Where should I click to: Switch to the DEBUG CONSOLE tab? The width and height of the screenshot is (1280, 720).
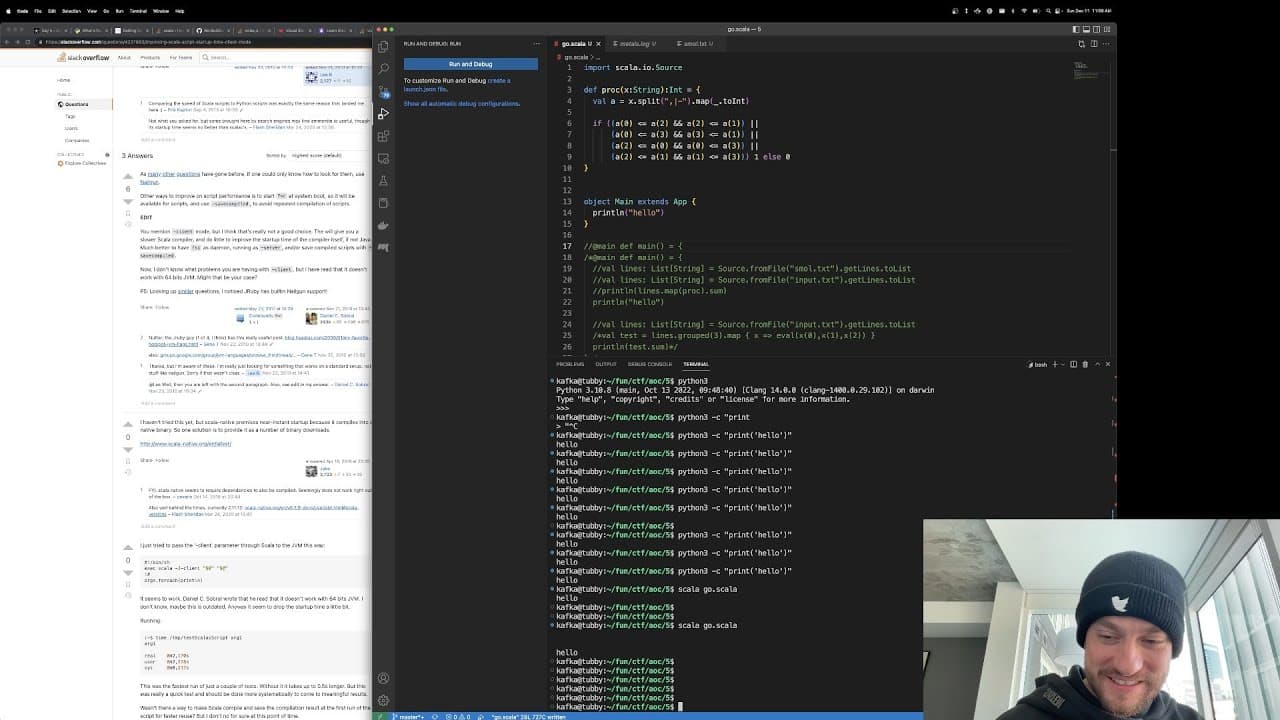tap(650, 364)
